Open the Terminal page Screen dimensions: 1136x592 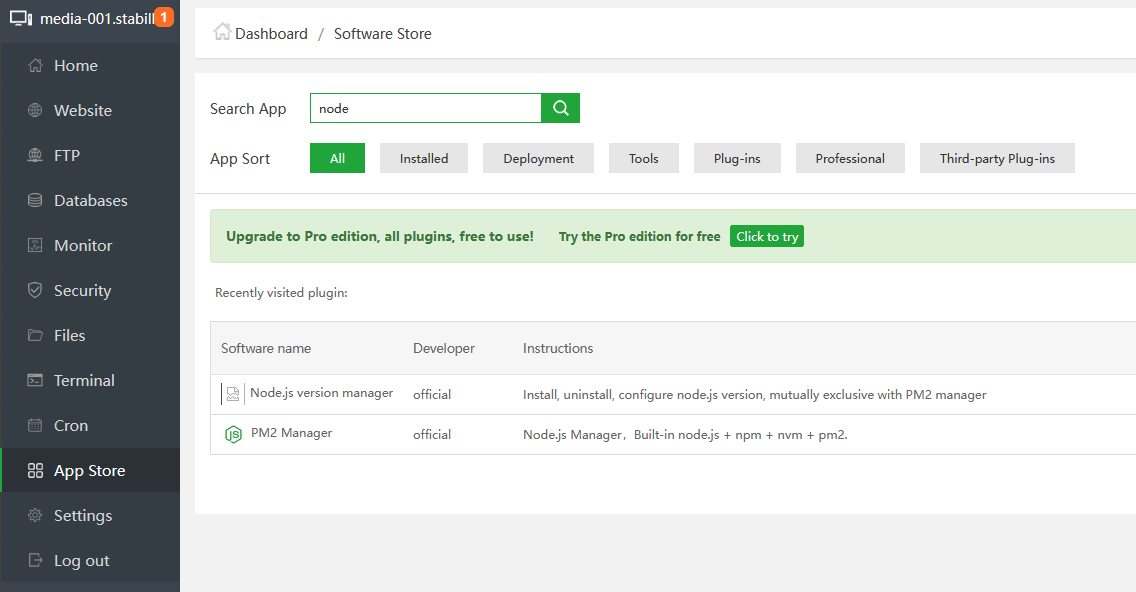tap(84, 380)
